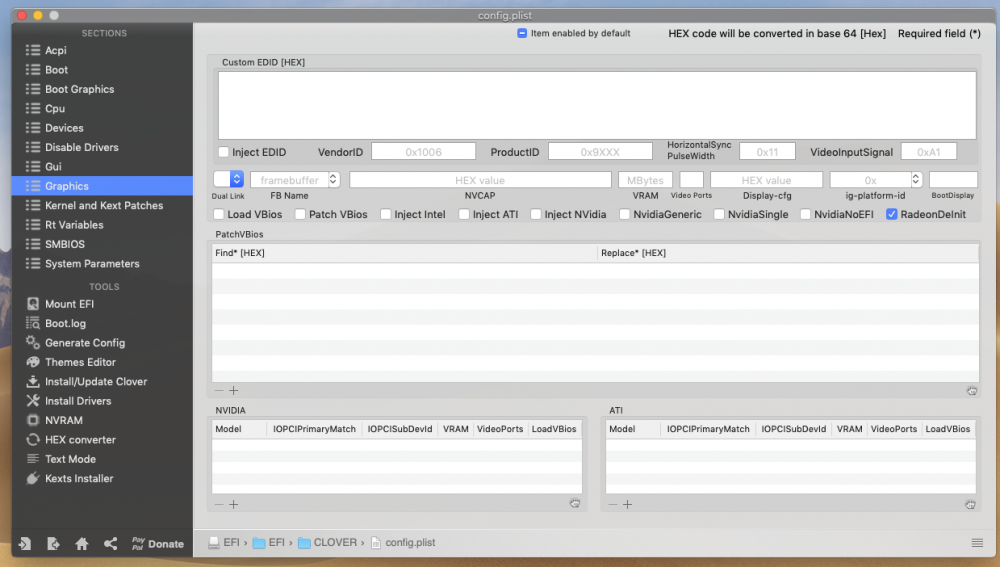Select the Kernel and Kext Patches section
Viewport: 1000px width, 567px height.
pyautogui.click(x=102, y=205)
